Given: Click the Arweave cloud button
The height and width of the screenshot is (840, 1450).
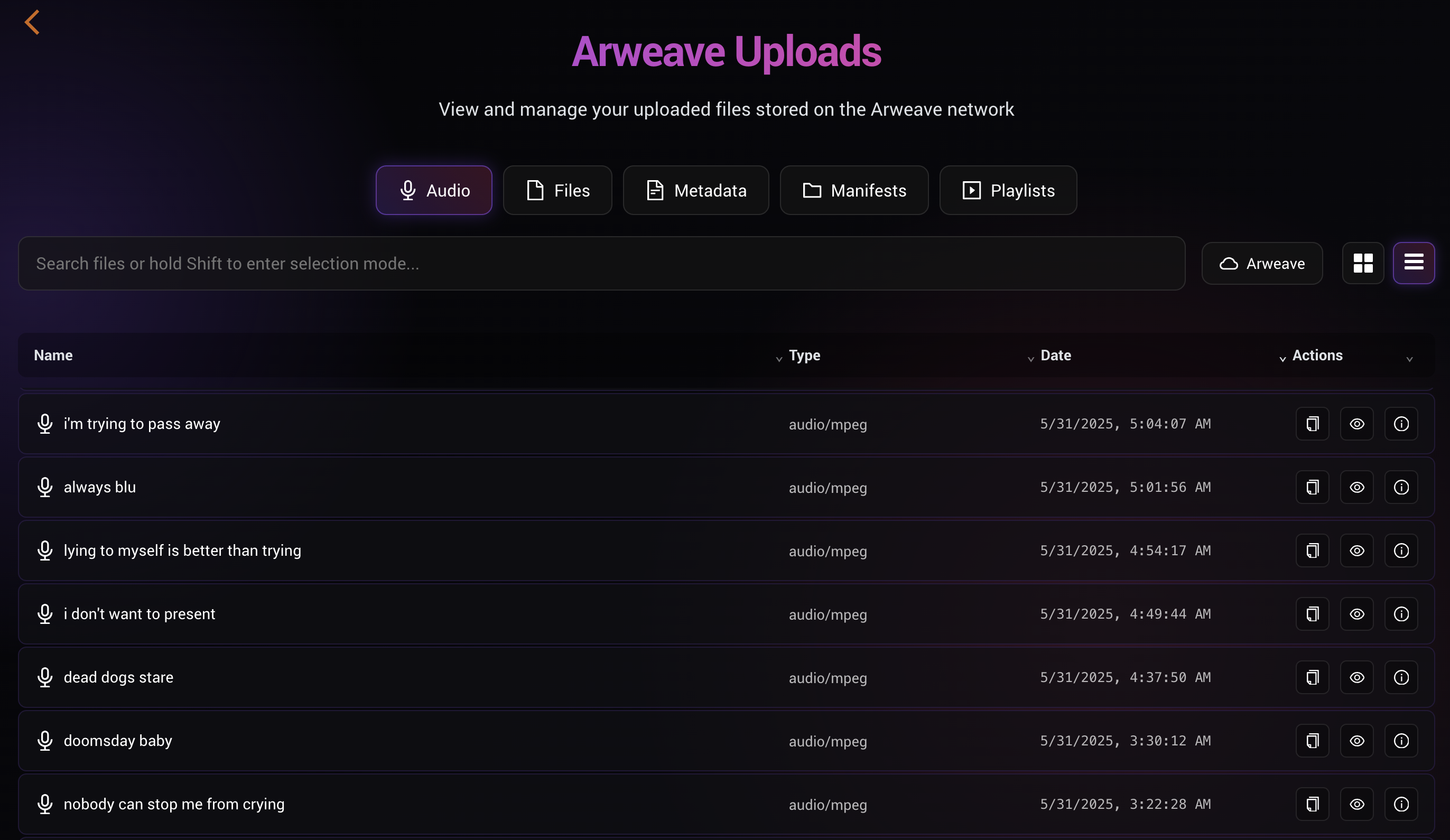Looking at the screenshot, I should [x=1262, y=264].
